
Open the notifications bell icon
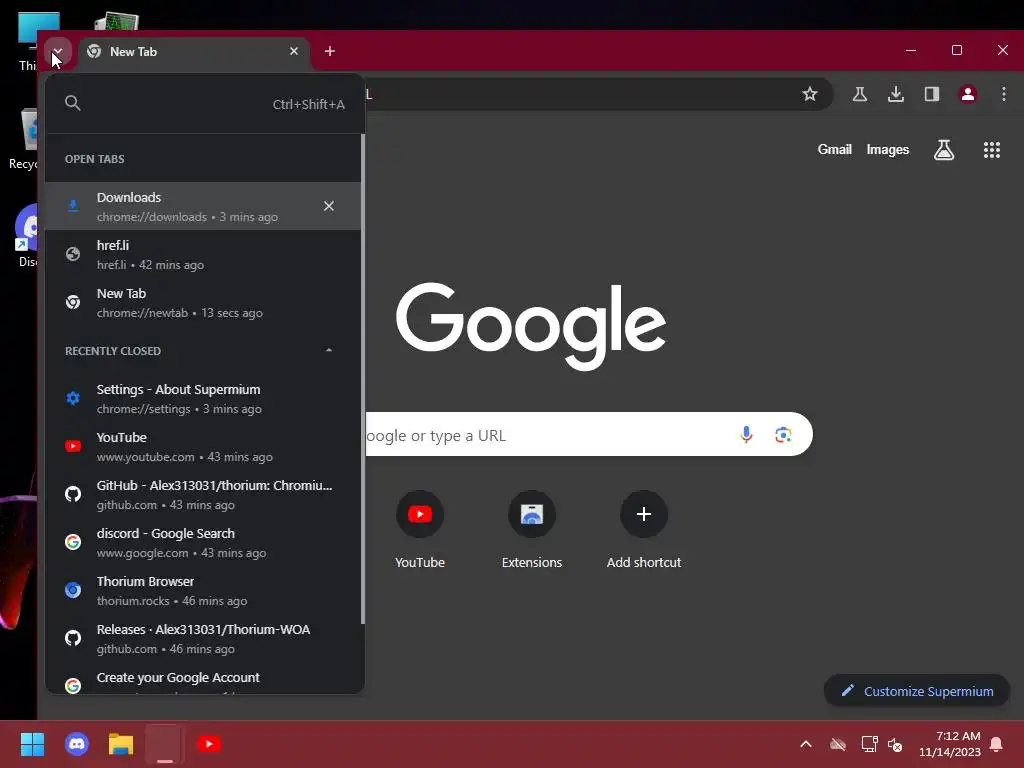pyautogui.click(x=997, y=744)
